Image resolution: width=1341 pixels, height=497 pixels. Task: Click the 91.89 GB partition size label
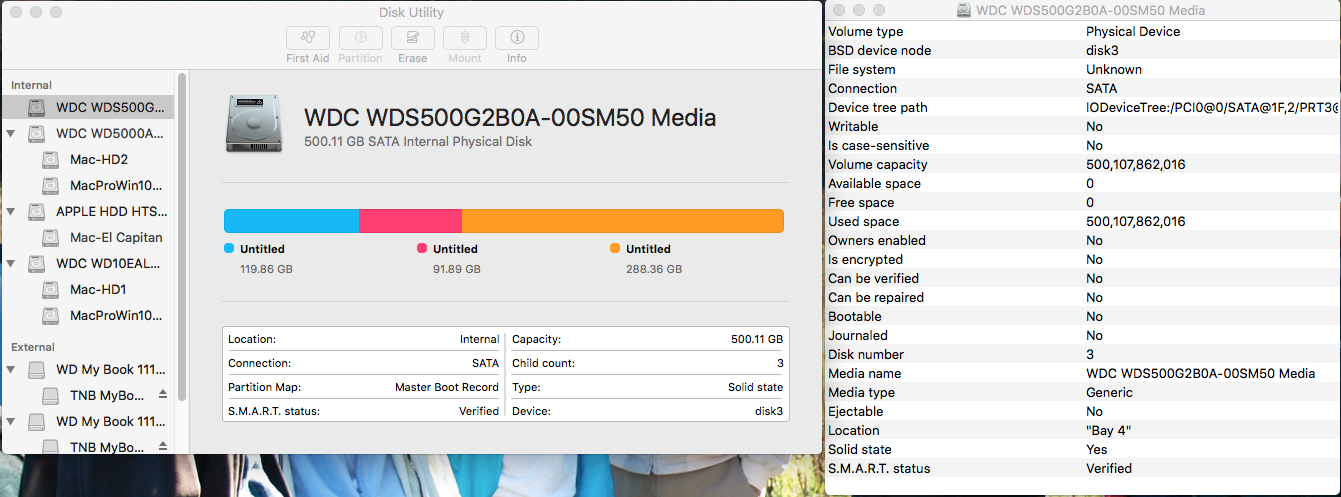tap(456, 269)
